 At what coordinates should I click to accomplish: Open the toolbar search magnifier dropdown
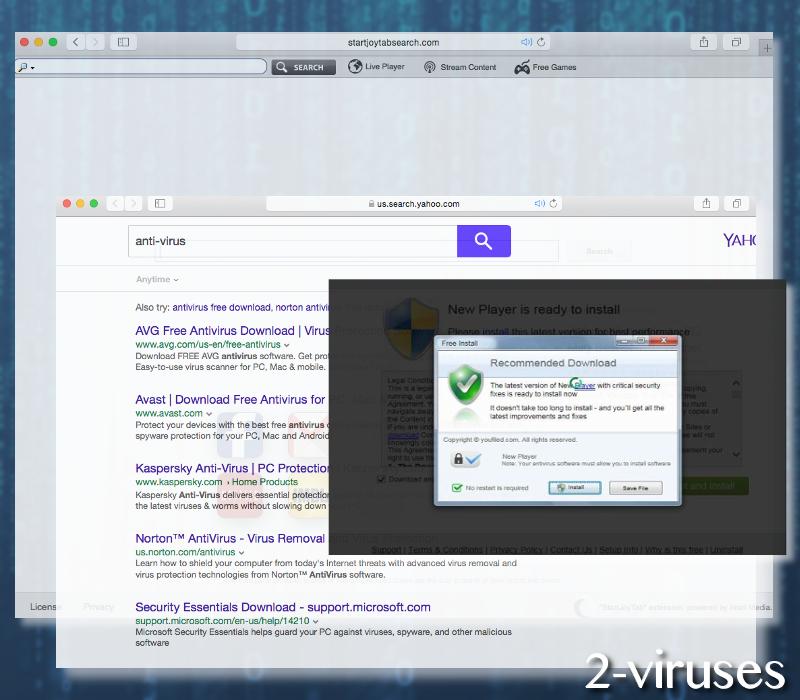[x=26, y=67]
